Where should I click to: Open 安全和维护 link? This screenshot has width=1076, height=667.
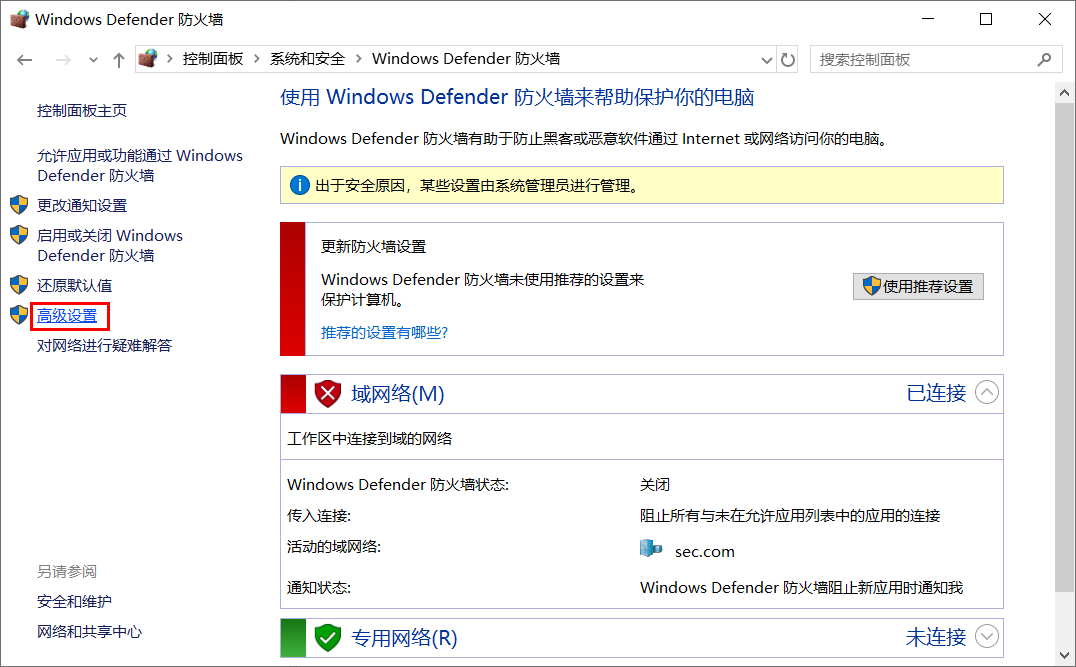pos(74,601)
